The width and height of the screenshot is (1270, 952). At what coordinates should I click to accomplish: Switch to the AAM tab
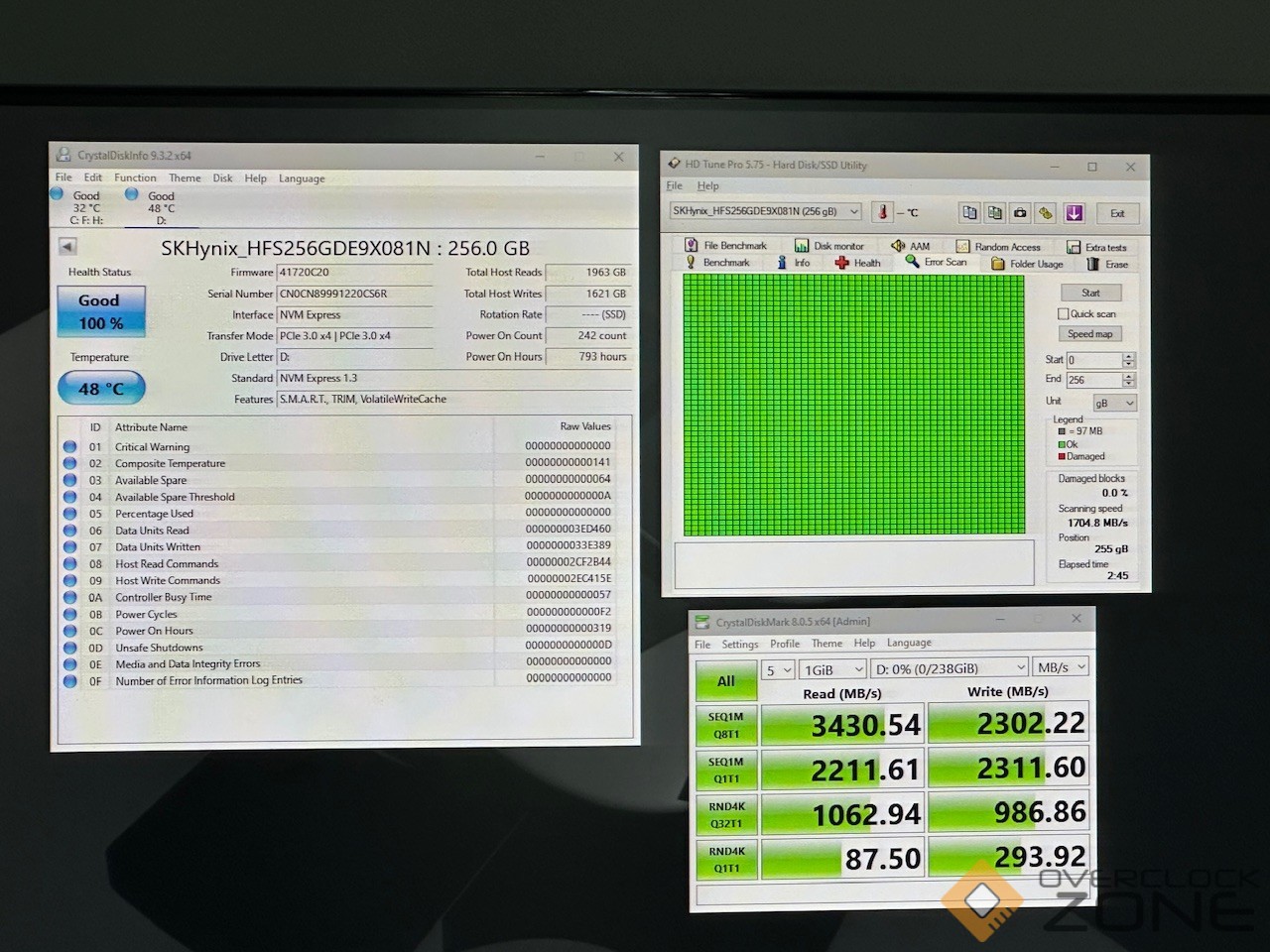click(911, 246)
